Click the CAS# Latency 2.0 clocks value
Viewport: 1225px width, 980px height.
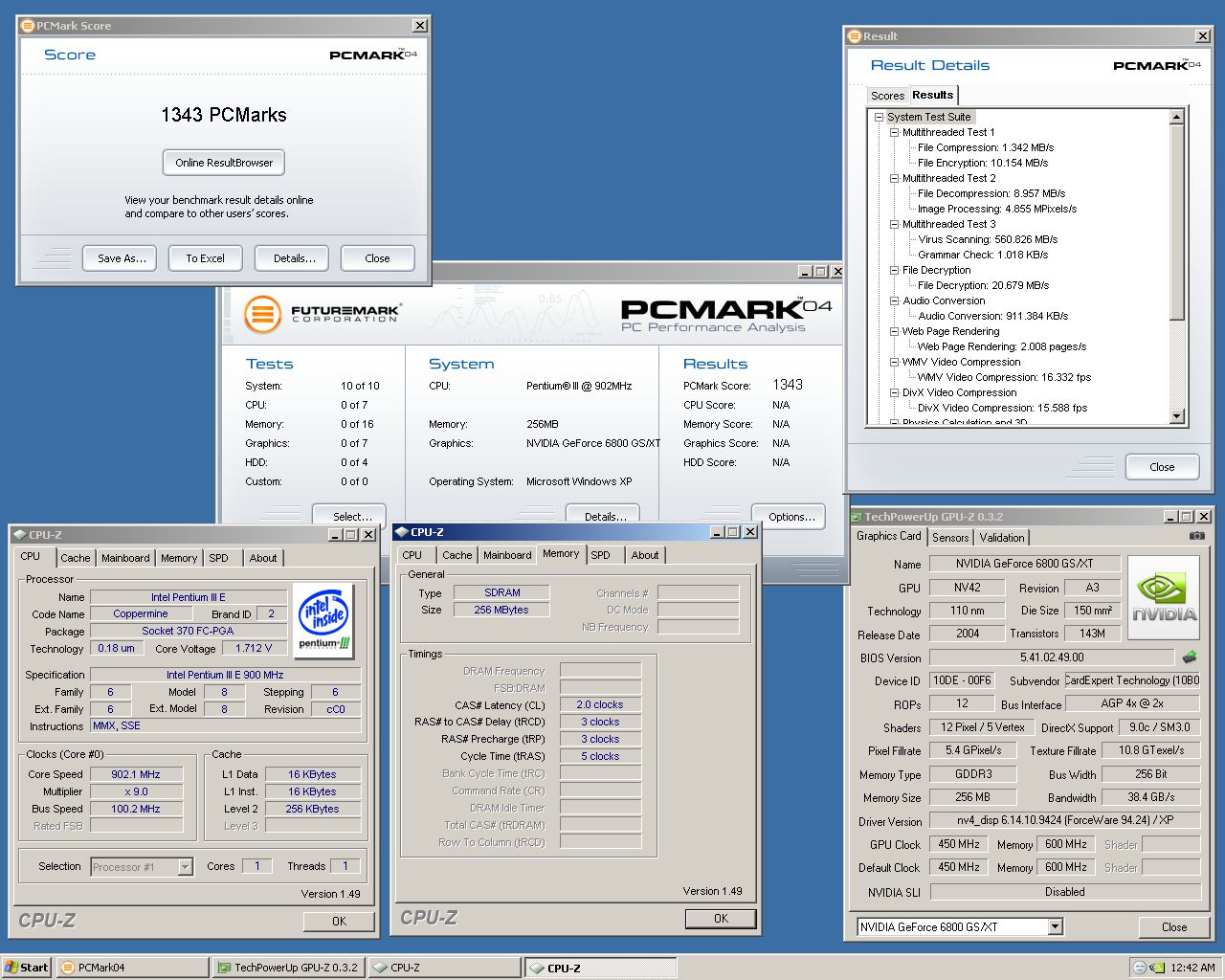coord(600,704)
